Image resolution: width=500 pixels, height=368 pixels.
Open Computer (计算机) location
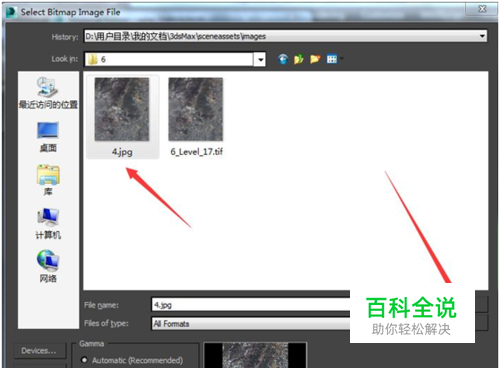coord(48,224)
